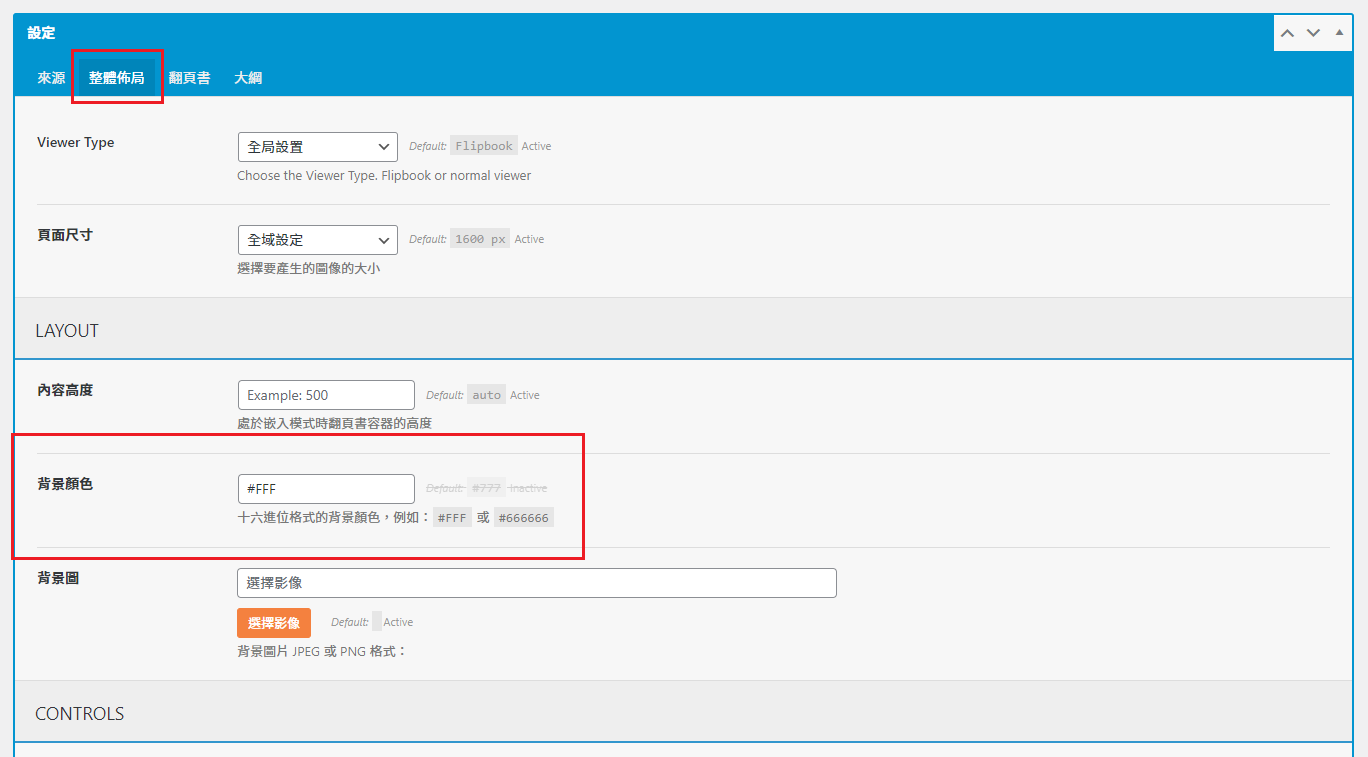1368x757 pixels.
Task: Click the 背景圖 image path field
Action: pyautogui.click(x=536, y=583)
